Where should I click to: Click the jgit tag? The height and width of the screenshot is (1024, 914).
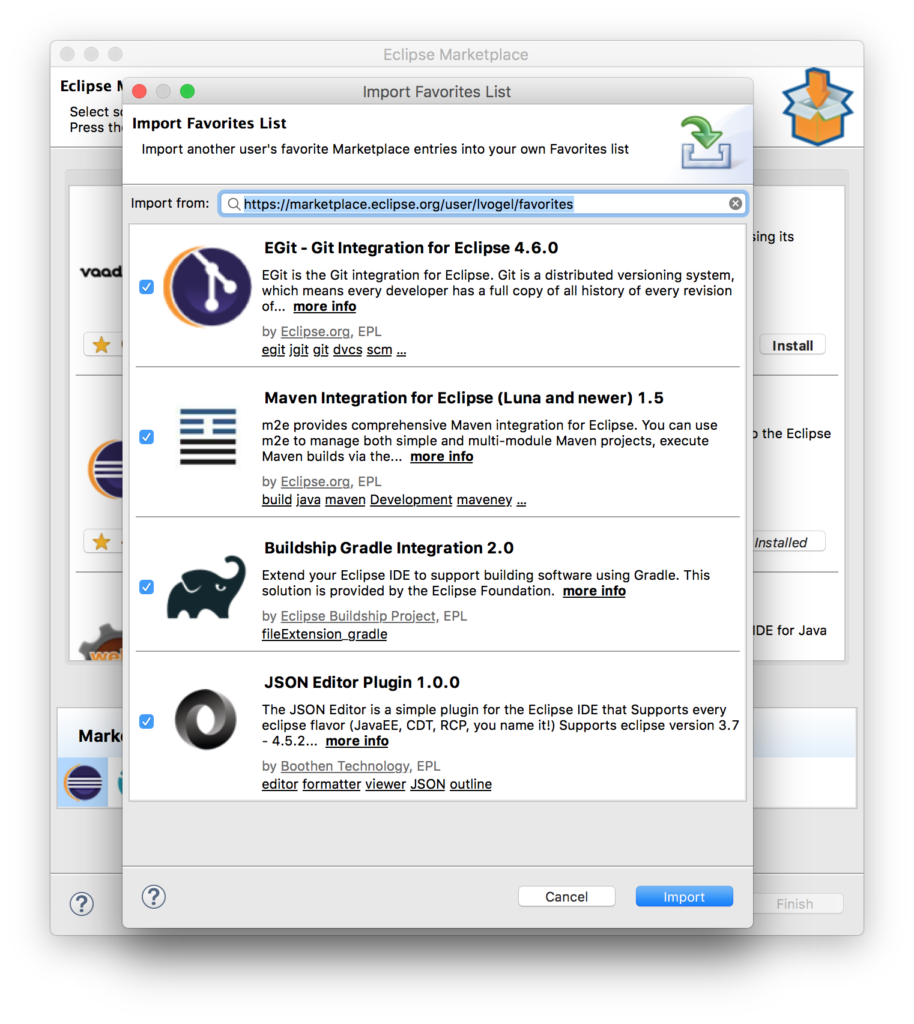299,350
